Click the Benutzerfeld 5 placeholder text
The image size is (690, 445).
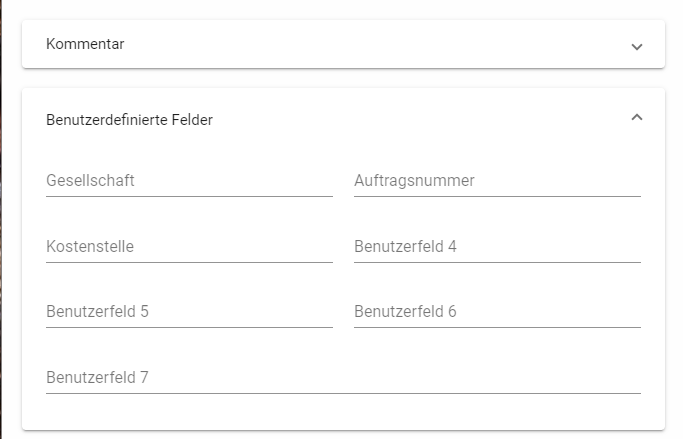[x=97, y=311]
